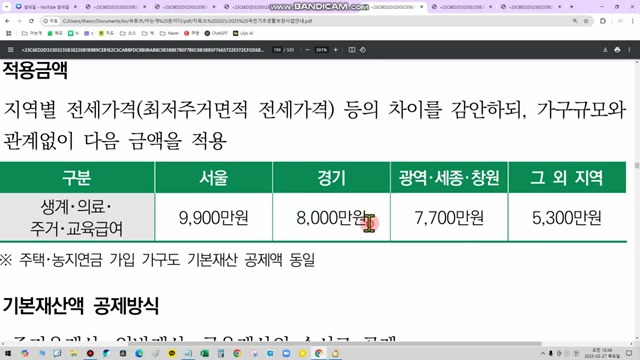Viewport: 640px width, 360px height.
Task: Open Chrome main three-dot menu
Action: (x=633, y=21)
